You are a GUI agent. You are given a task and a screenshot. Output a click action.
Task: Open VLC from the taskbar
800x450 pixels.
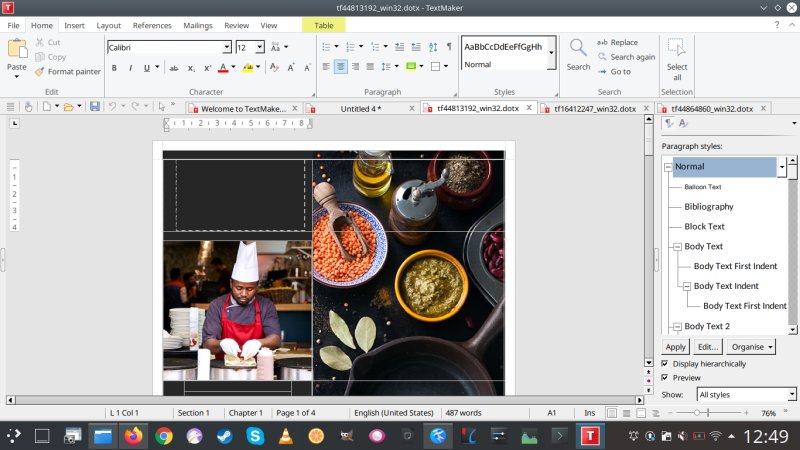tap(286, 436)
